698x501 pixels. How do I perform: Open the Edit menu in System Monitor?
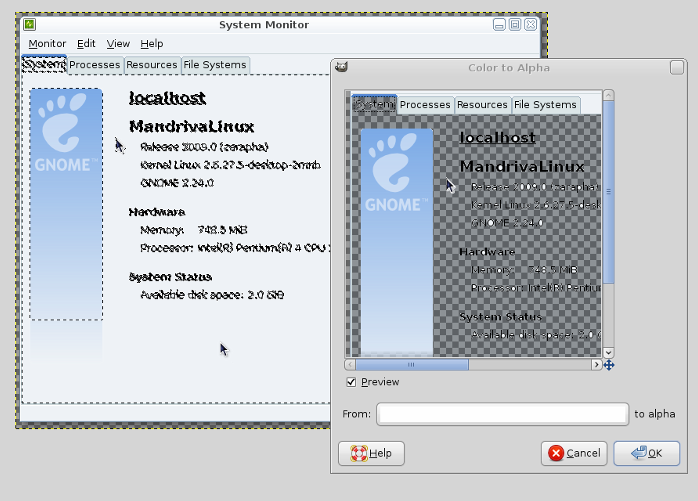pyautogui.click(x=86, y=44)
